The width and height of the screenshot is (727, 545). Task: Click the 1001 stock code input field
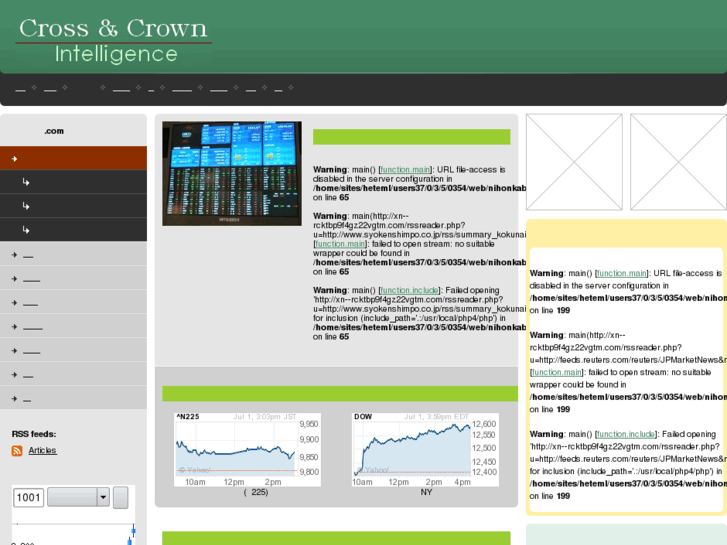pos(28,498)
